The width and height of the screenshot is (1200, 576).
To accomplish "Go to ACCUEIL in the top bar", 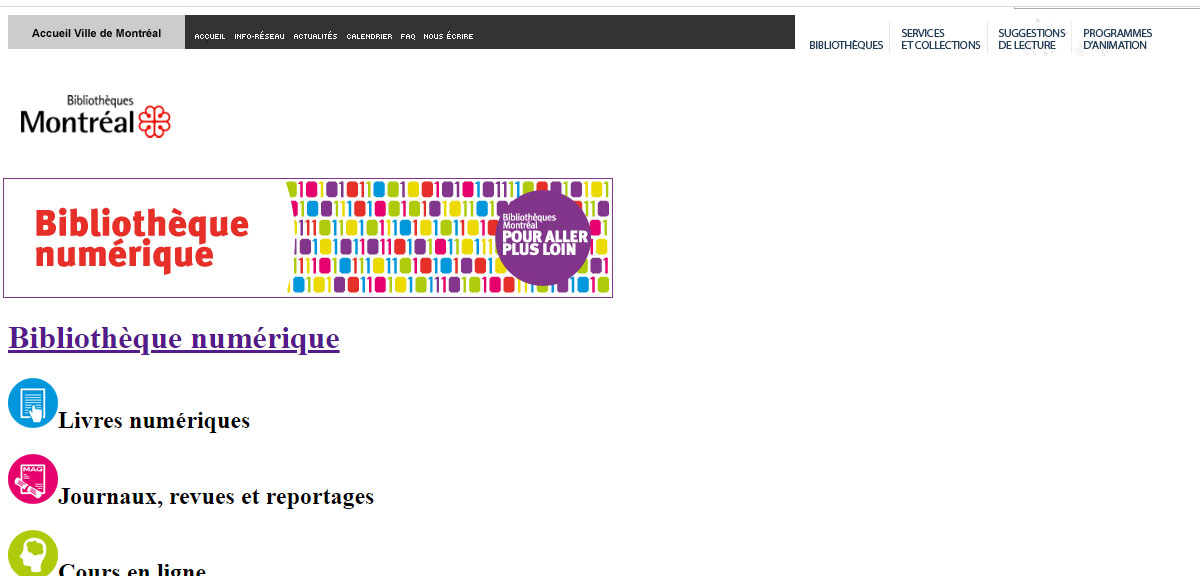I will (210, 36).
